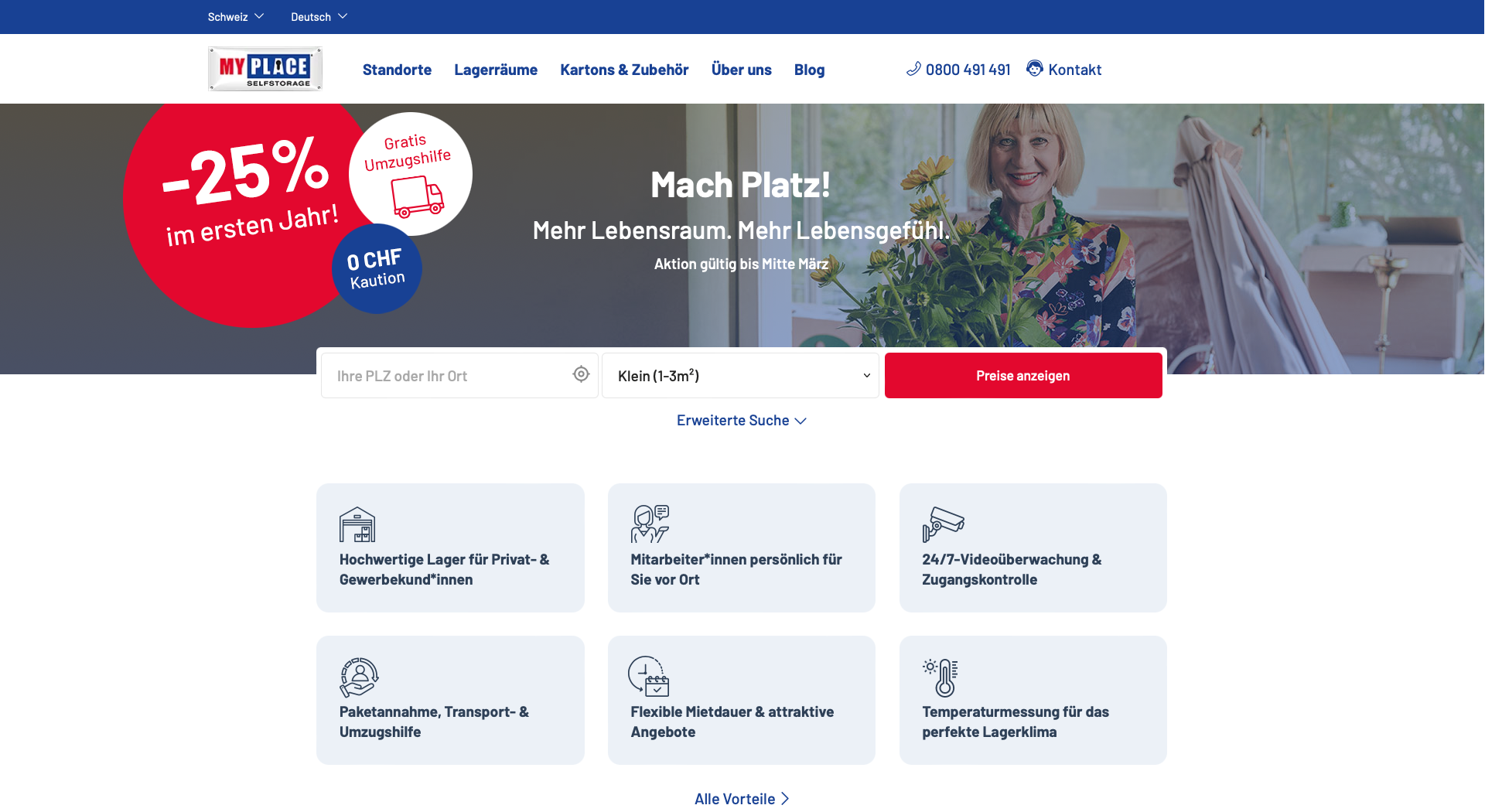Click the thermometer Temperaturmessung icon
The height and width of the screenshot is (812, 1485).
[x=940, y=677]
